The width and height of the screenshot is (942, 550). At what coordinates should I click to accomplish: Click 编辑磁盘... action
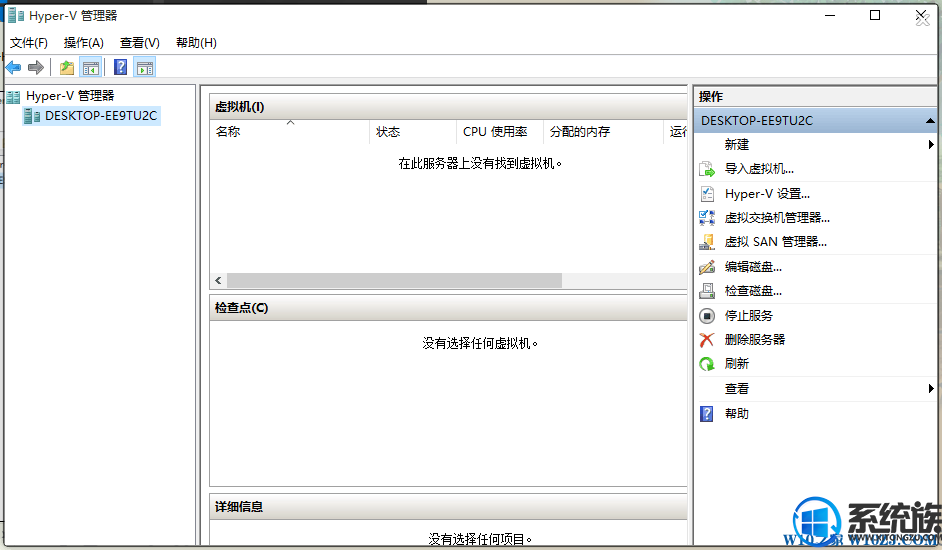pyautogui.click(x=753, y=267)
